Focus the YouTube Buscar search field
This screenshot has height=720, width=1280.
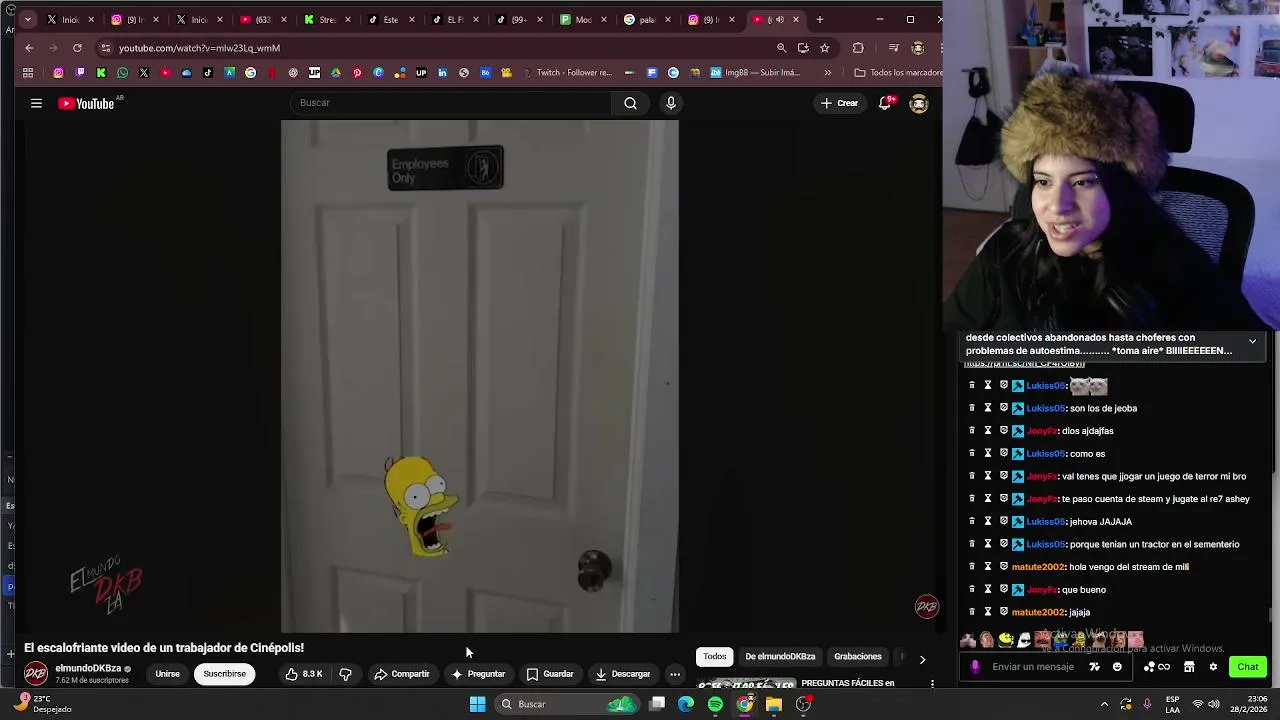tap(450, 103)
